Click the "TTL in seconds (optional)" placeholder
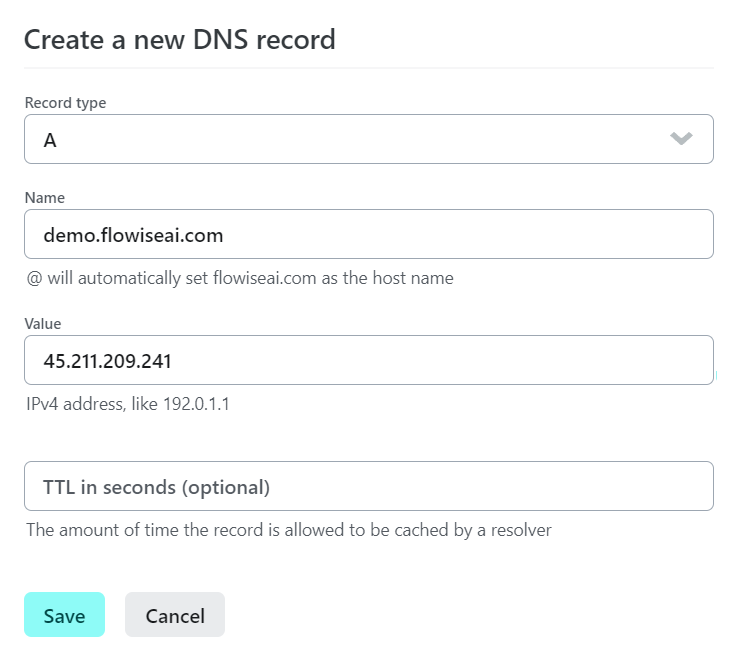 tap(156, 487)
